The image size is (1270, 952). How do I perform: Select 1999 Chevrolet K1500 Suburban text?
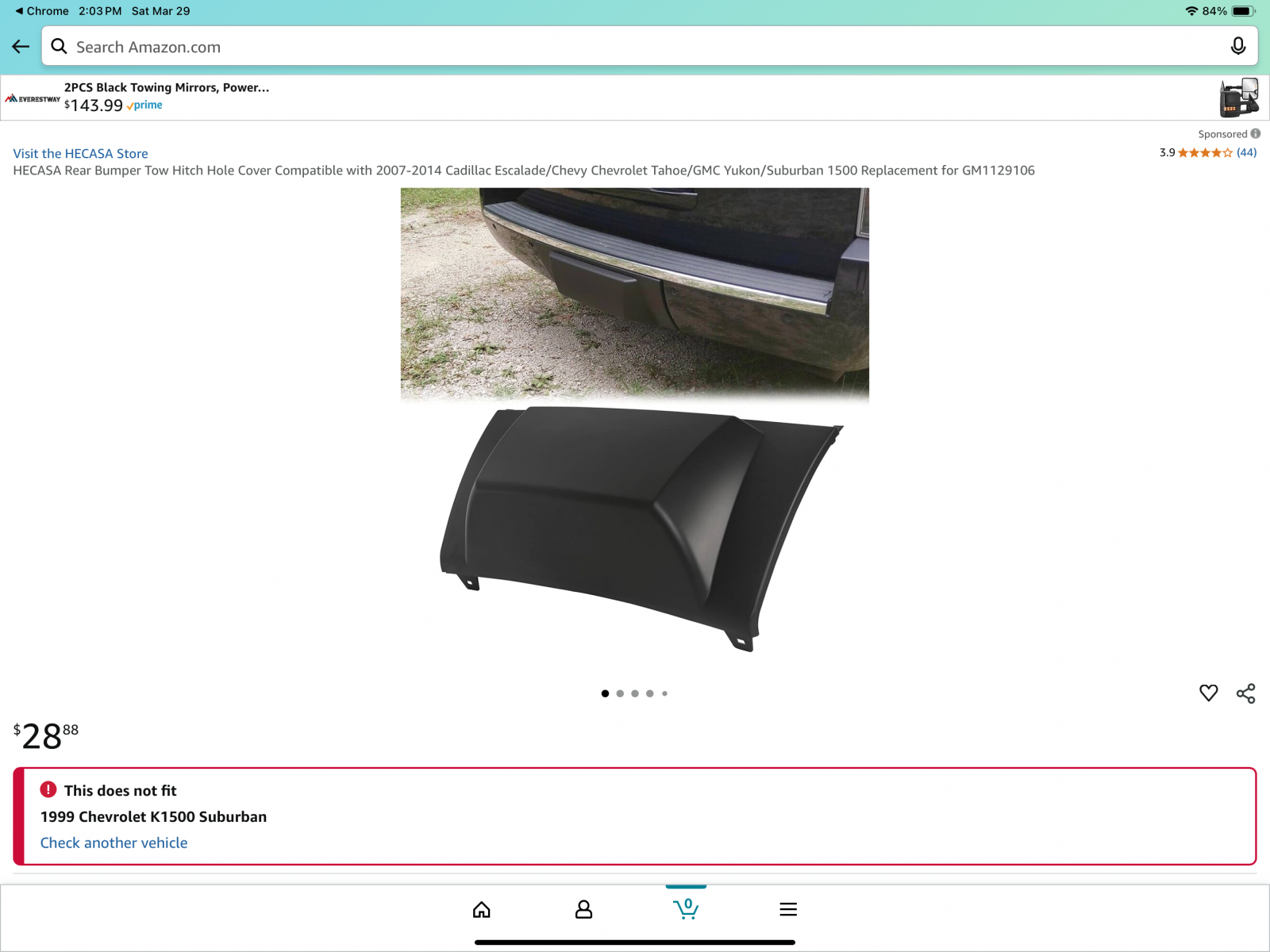tap(153, 816)
